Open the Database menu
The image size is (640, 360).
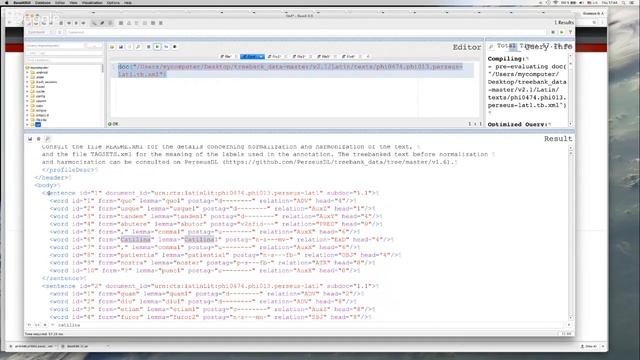coord(42,2)
